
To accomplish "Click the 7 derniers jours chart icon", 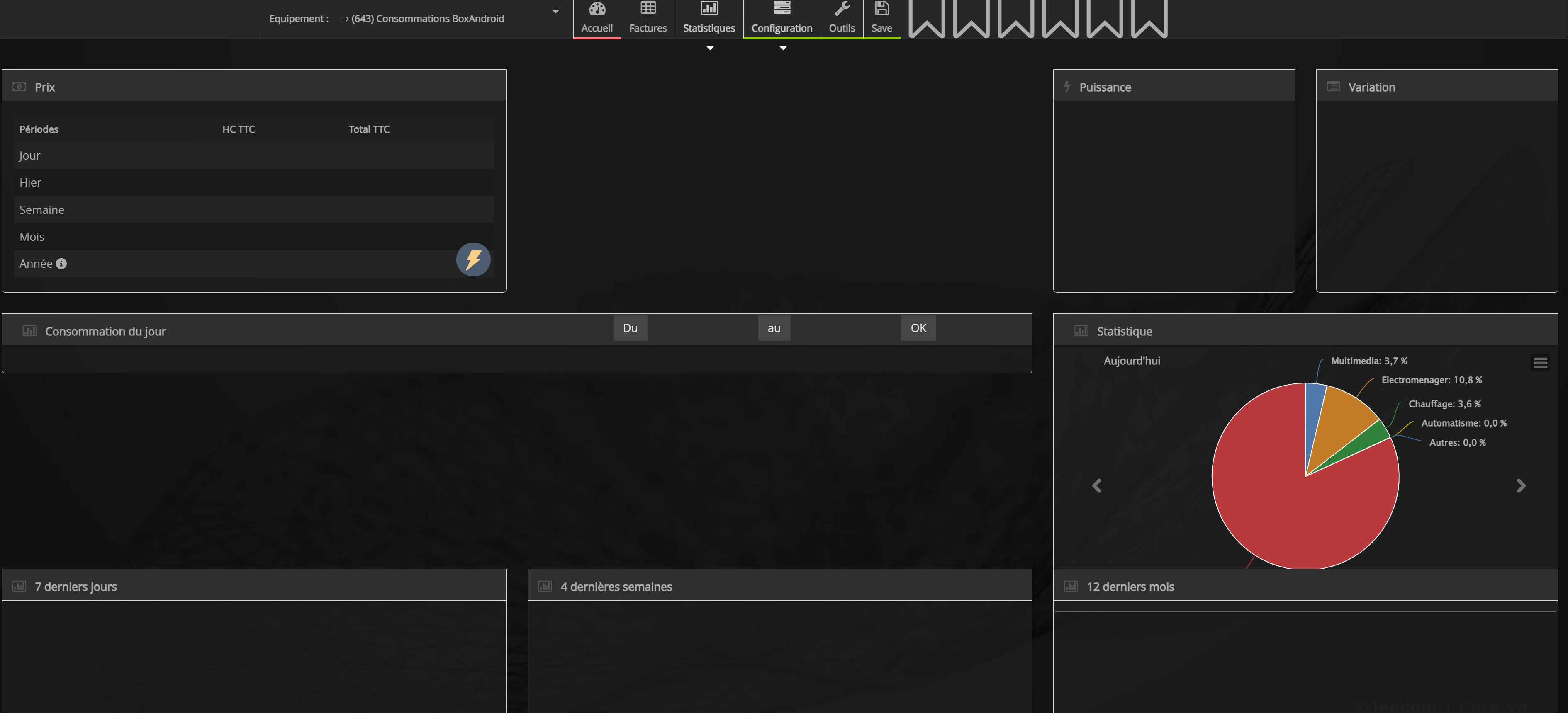I will click(x=19, y=586).
